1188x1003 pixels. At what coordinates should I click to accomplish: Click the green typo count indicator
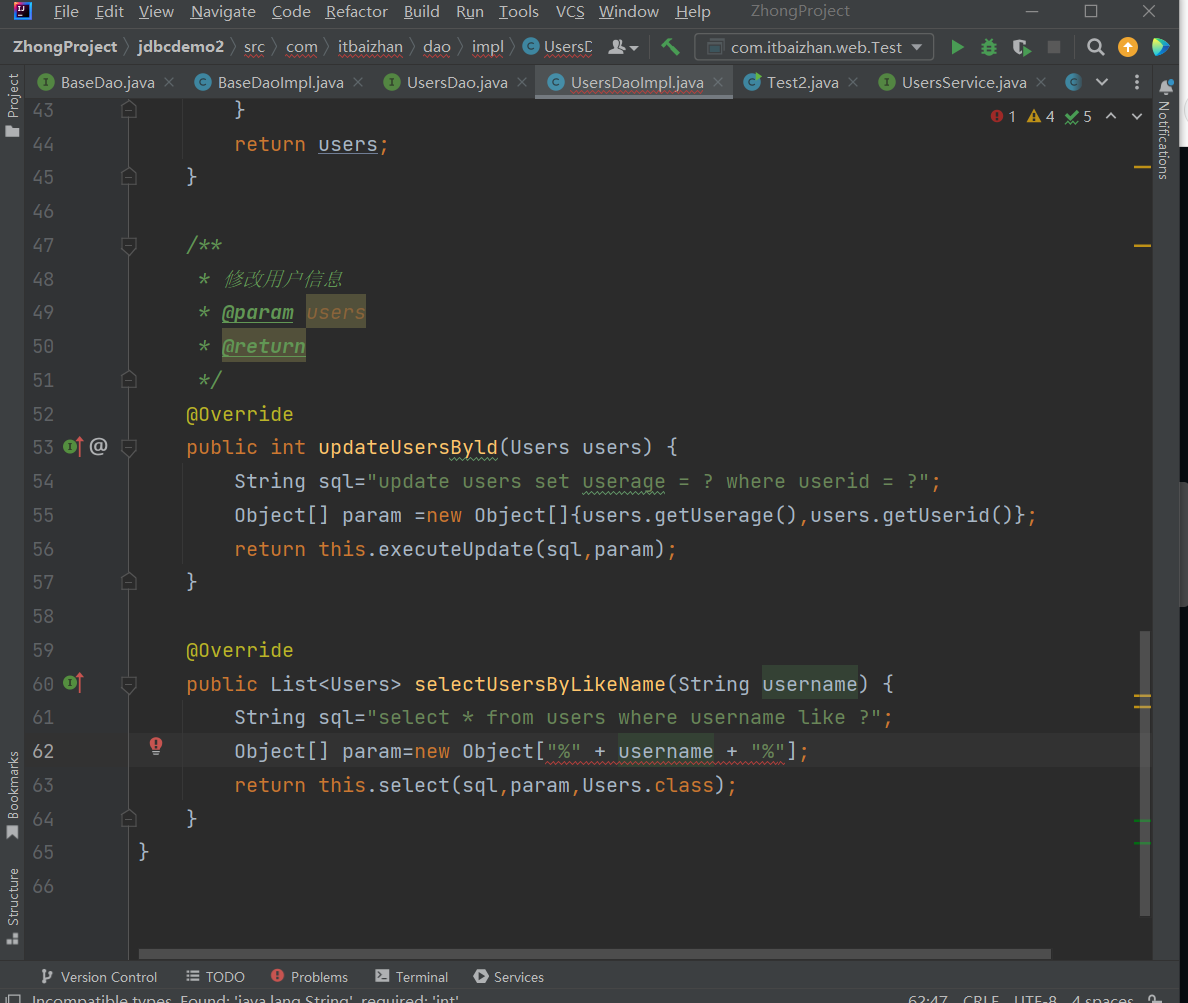[x=1078, y=117]
